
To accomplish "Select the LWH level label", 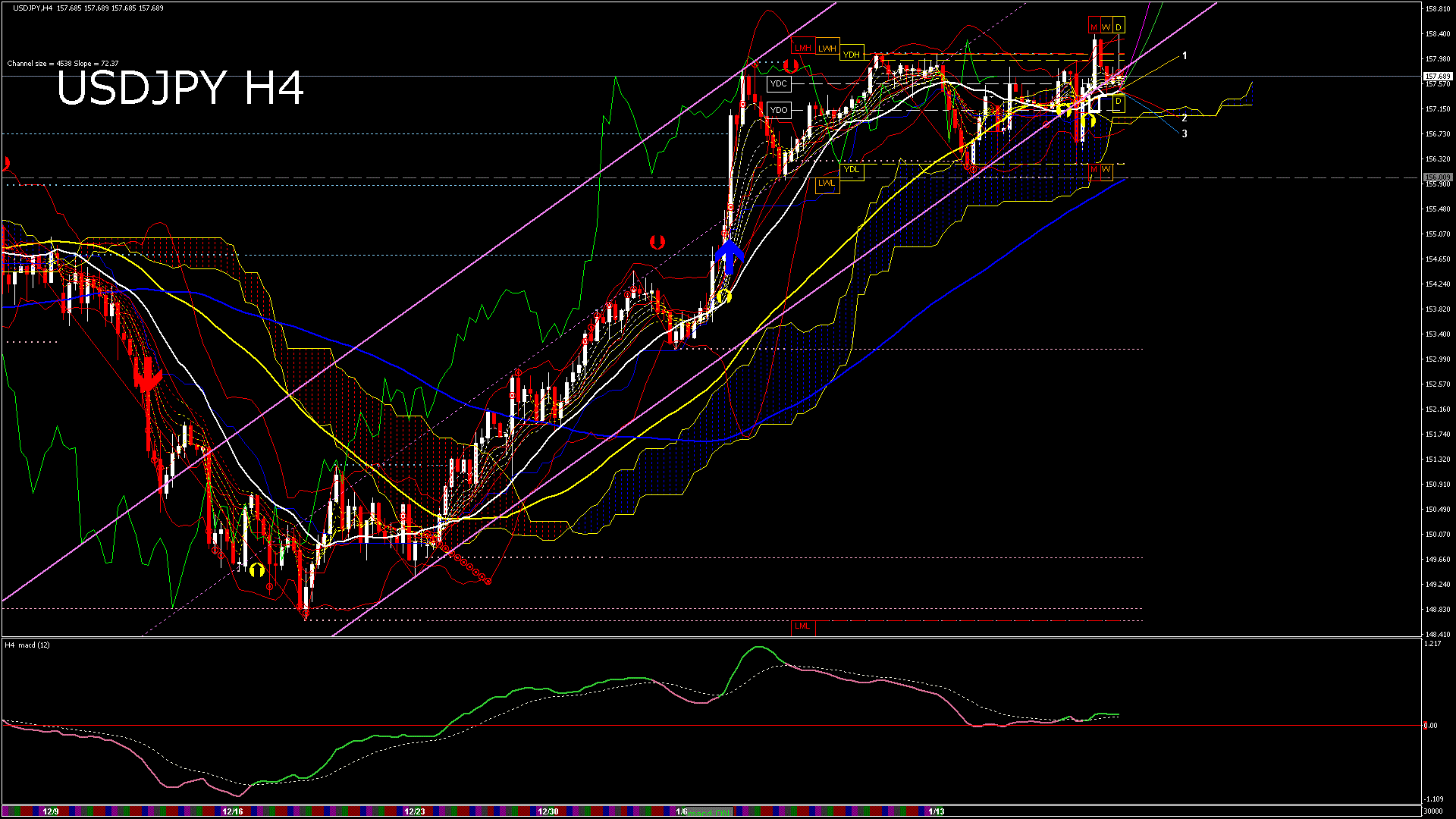I will 827,49.
